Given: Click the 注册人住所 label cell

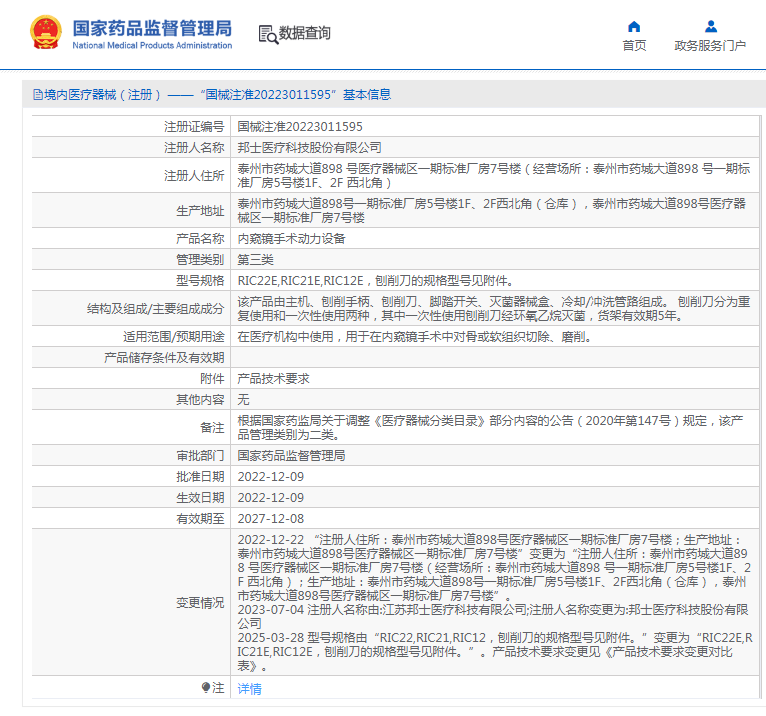Looking at the screenshot, I should 131,175.
